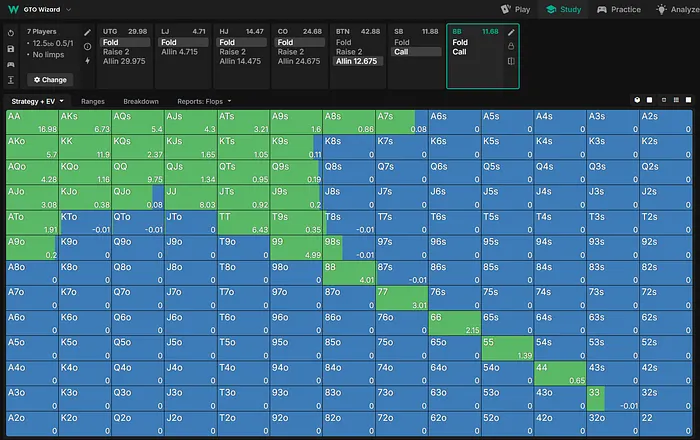Switch to the Ranges tab
This screenshot has width=700, height=440.
tap(93, 101)
